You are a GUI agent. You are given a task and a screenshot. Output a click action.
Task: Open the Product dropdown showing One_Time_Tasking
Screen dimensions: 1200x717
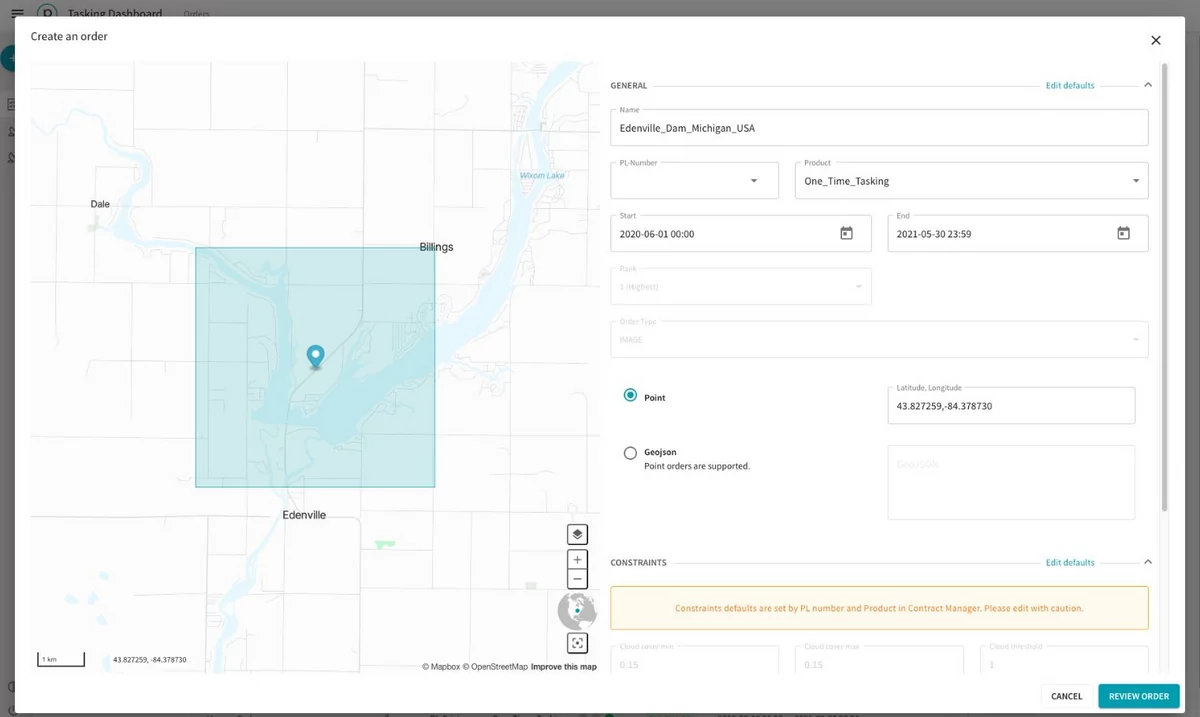(971, 181)
